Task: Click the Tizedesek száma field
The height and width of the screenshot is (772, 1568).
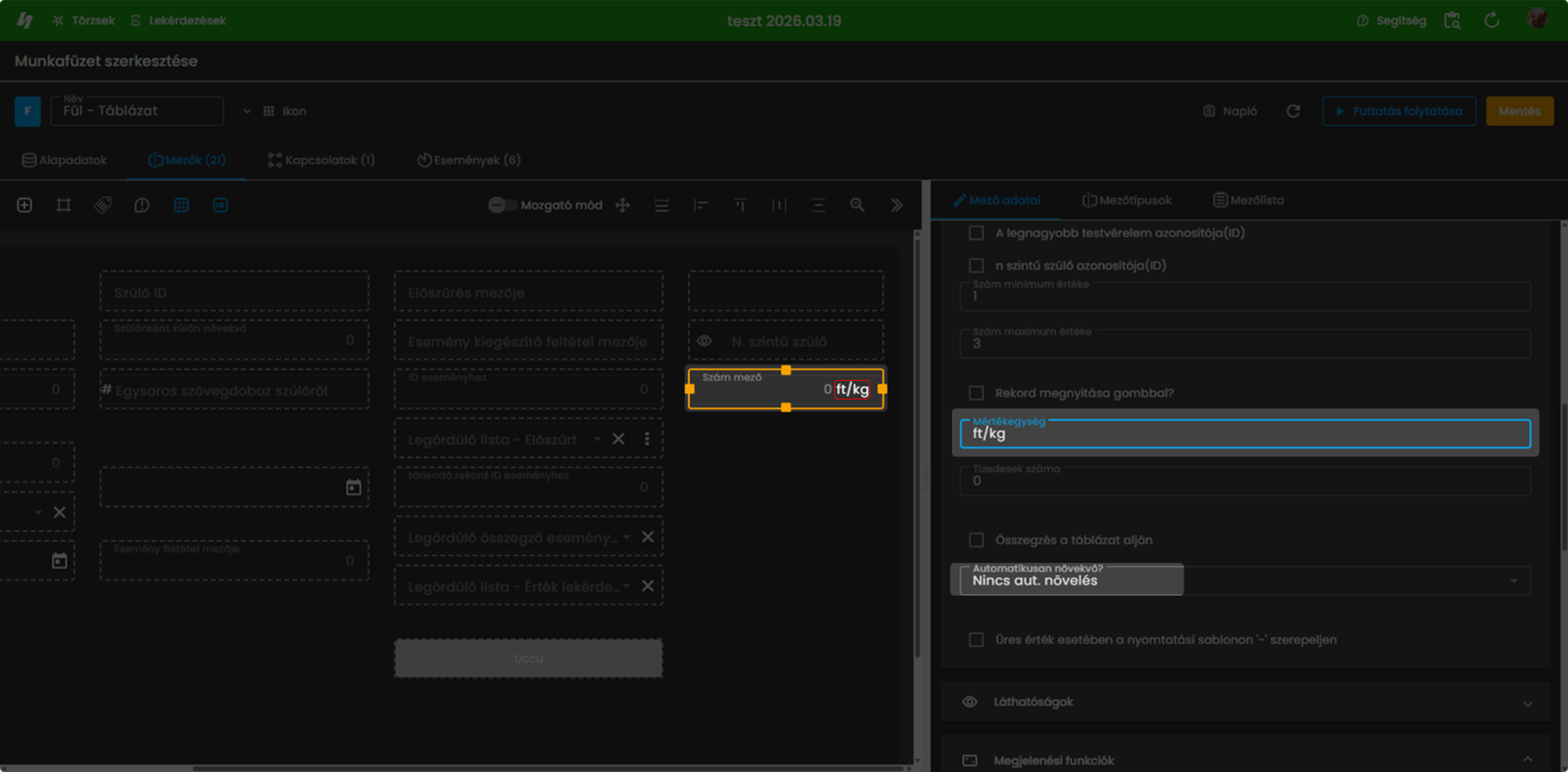Action: [x=1245, y=480]
